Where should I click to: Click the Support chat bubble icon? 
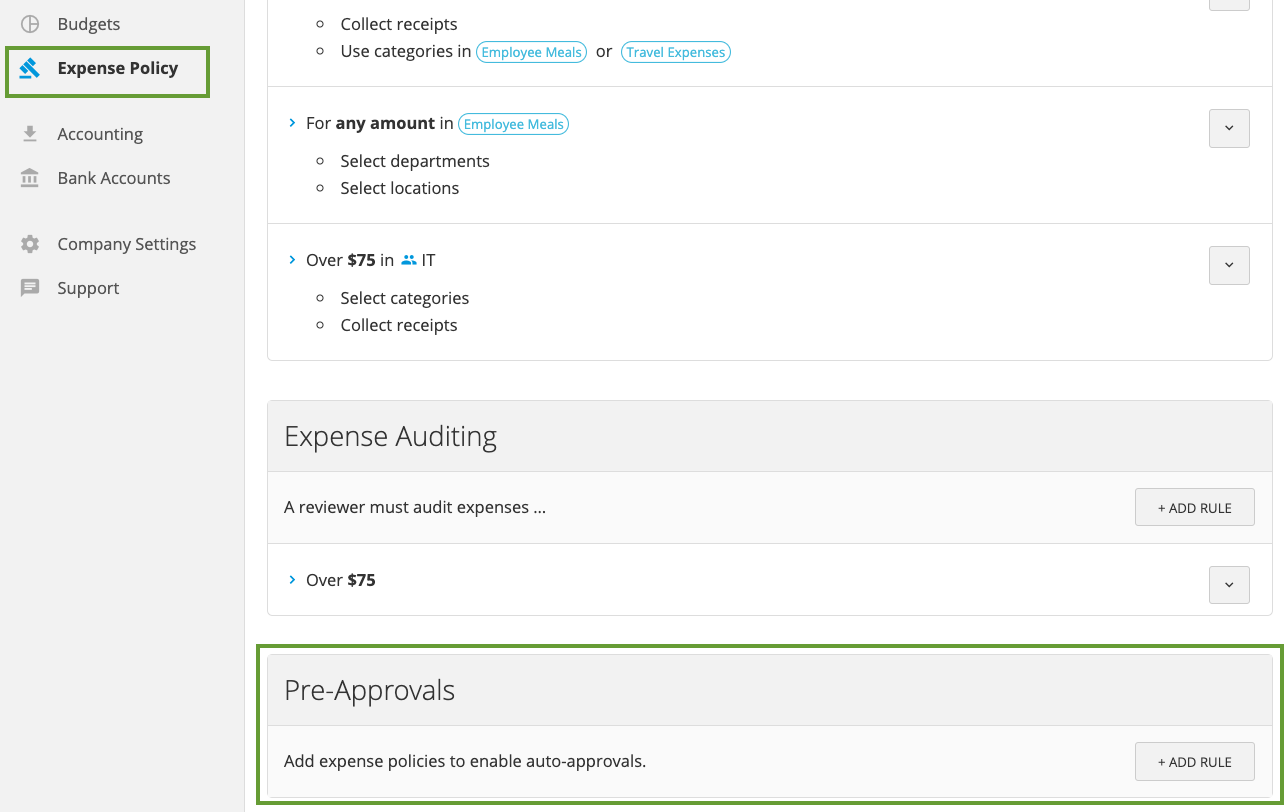tap(30, 288)
